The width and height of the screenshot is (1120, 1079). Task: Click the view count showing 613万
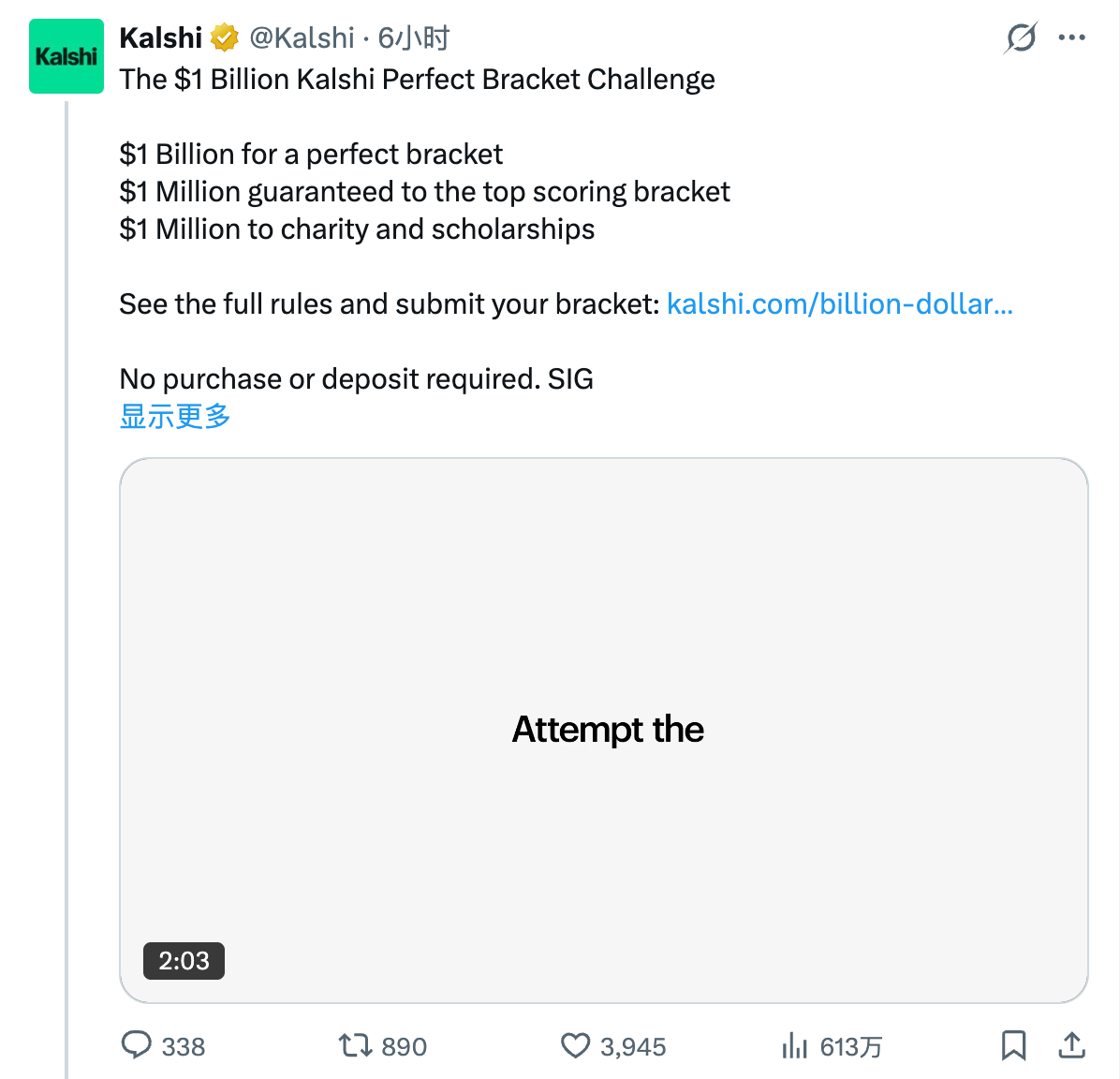(x=852, y=1046)
